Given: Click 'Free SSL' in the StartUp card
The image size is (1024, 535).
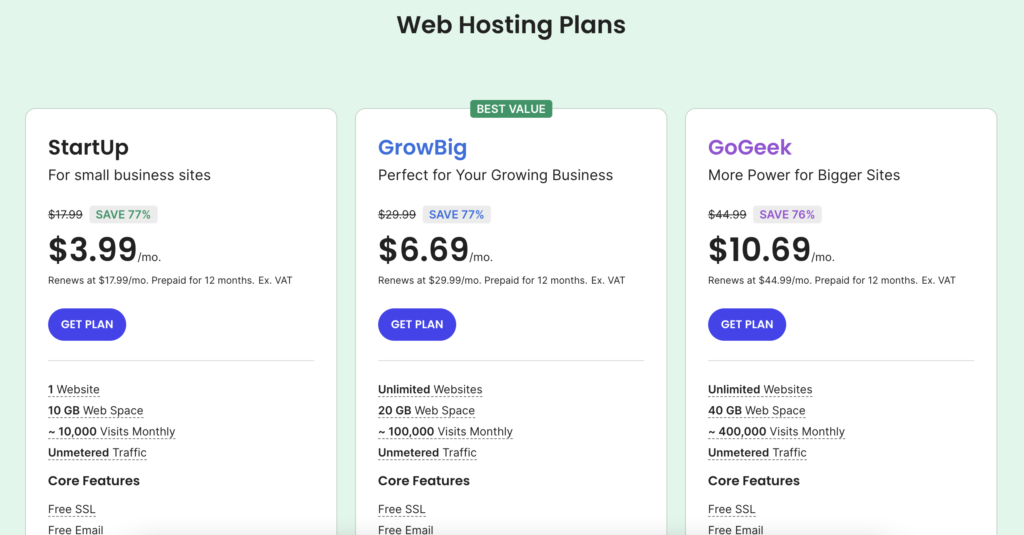Looking at the screenshot, I should [x=72, y=510].
